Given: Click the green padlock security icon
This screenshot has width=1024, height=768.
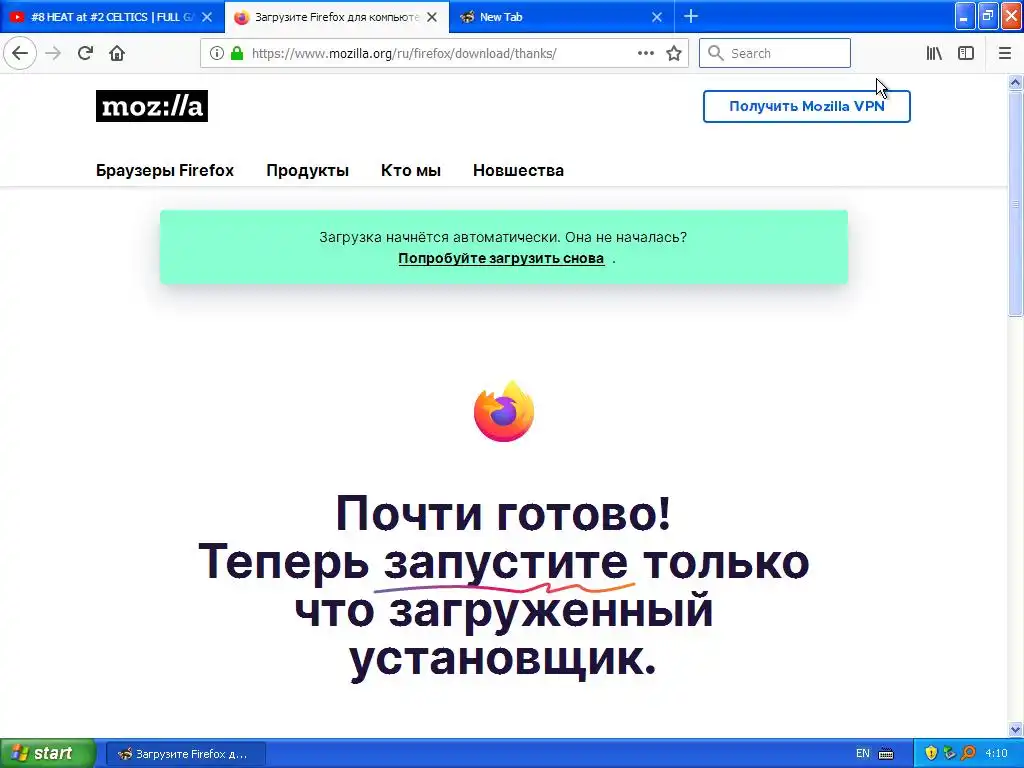Looking at the screenshot, I should coord(237,54).
